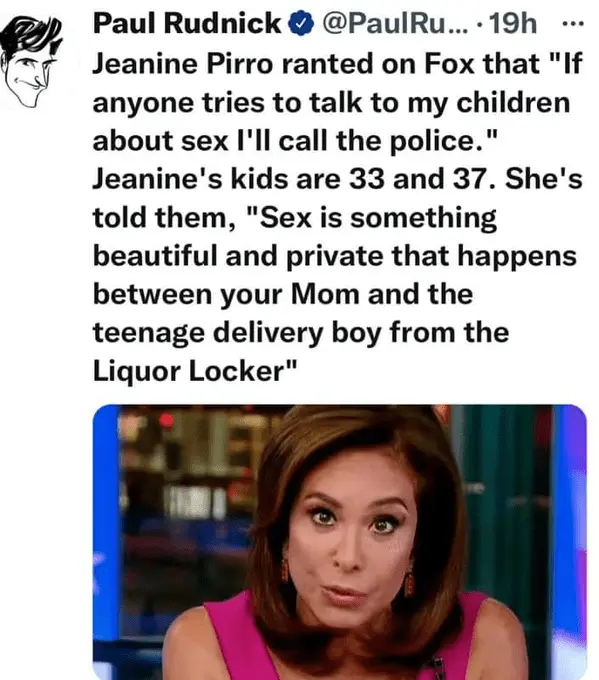Open Paul Rudnick's cartoon profile avatar
This screenshot has height=680, width=599.
point(30,62)
